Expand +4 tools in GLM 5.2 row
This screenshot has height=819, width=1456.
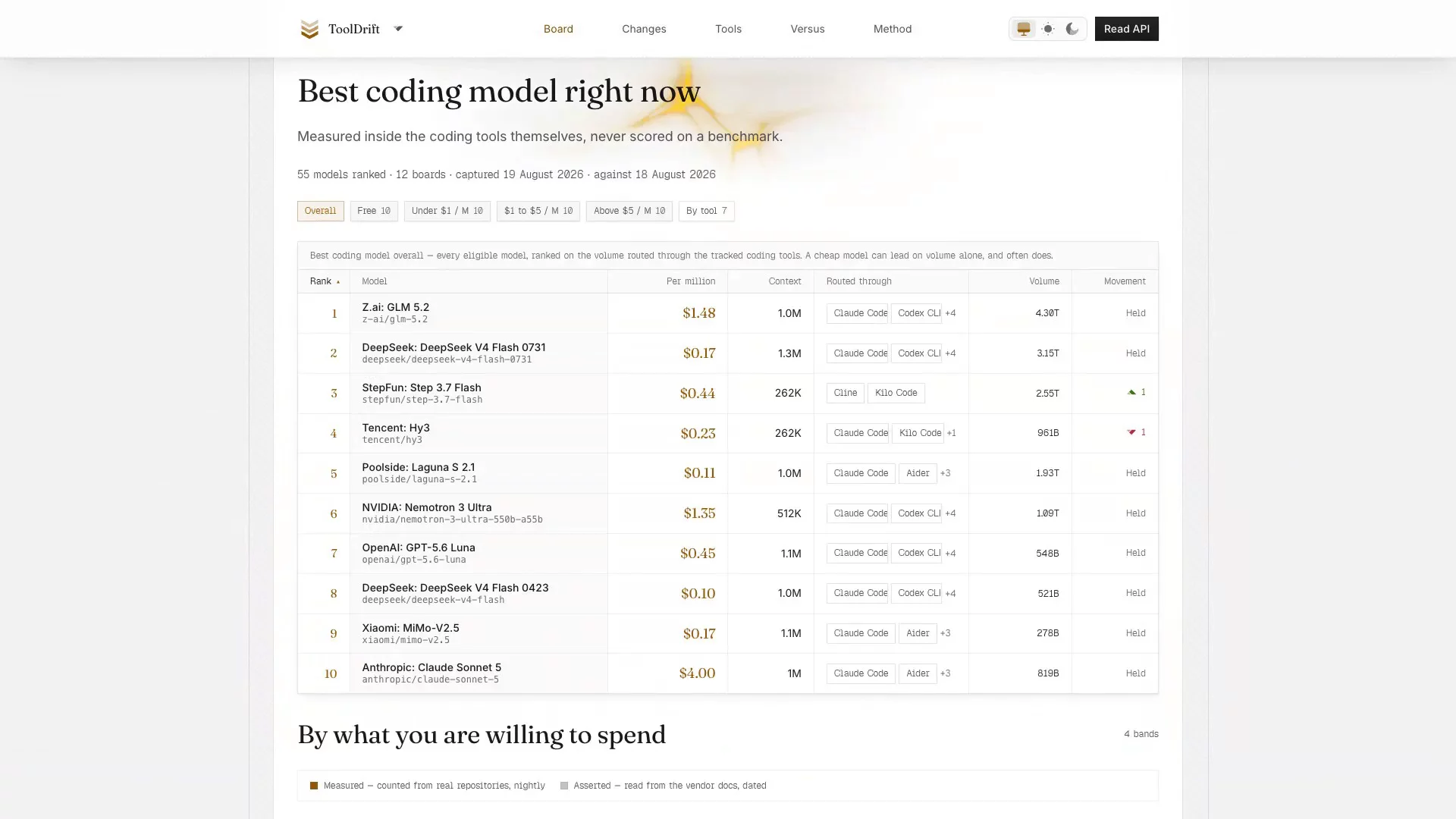[x=950, y=313]
